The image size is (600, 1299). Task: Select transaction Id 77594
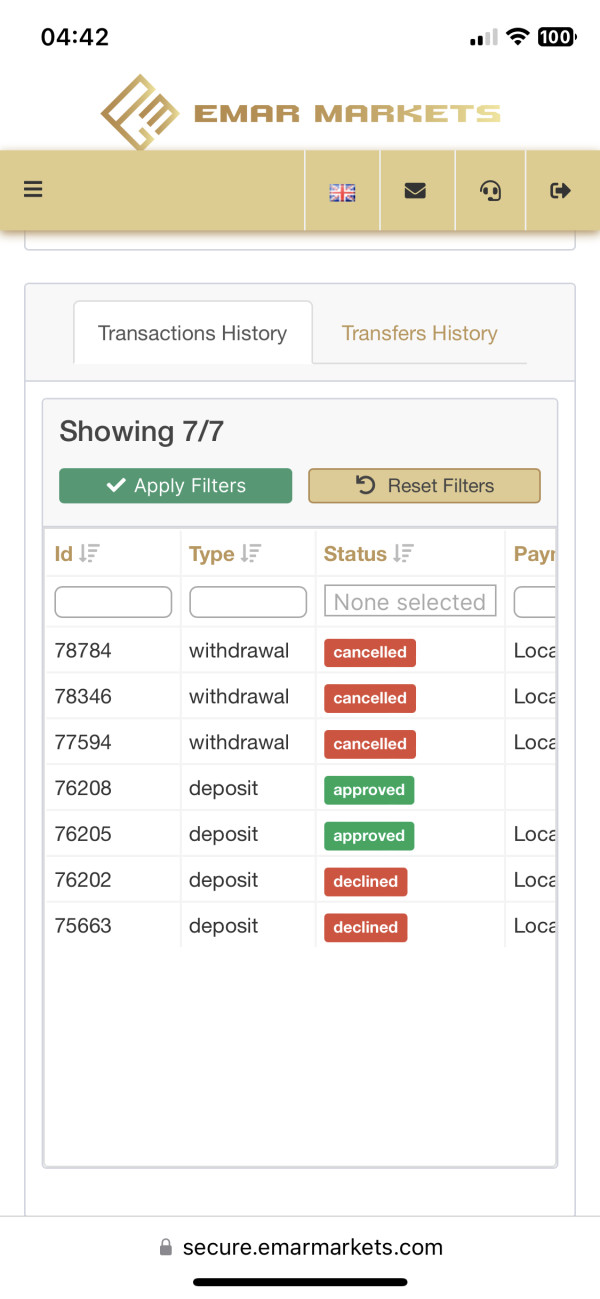(83, 743)
